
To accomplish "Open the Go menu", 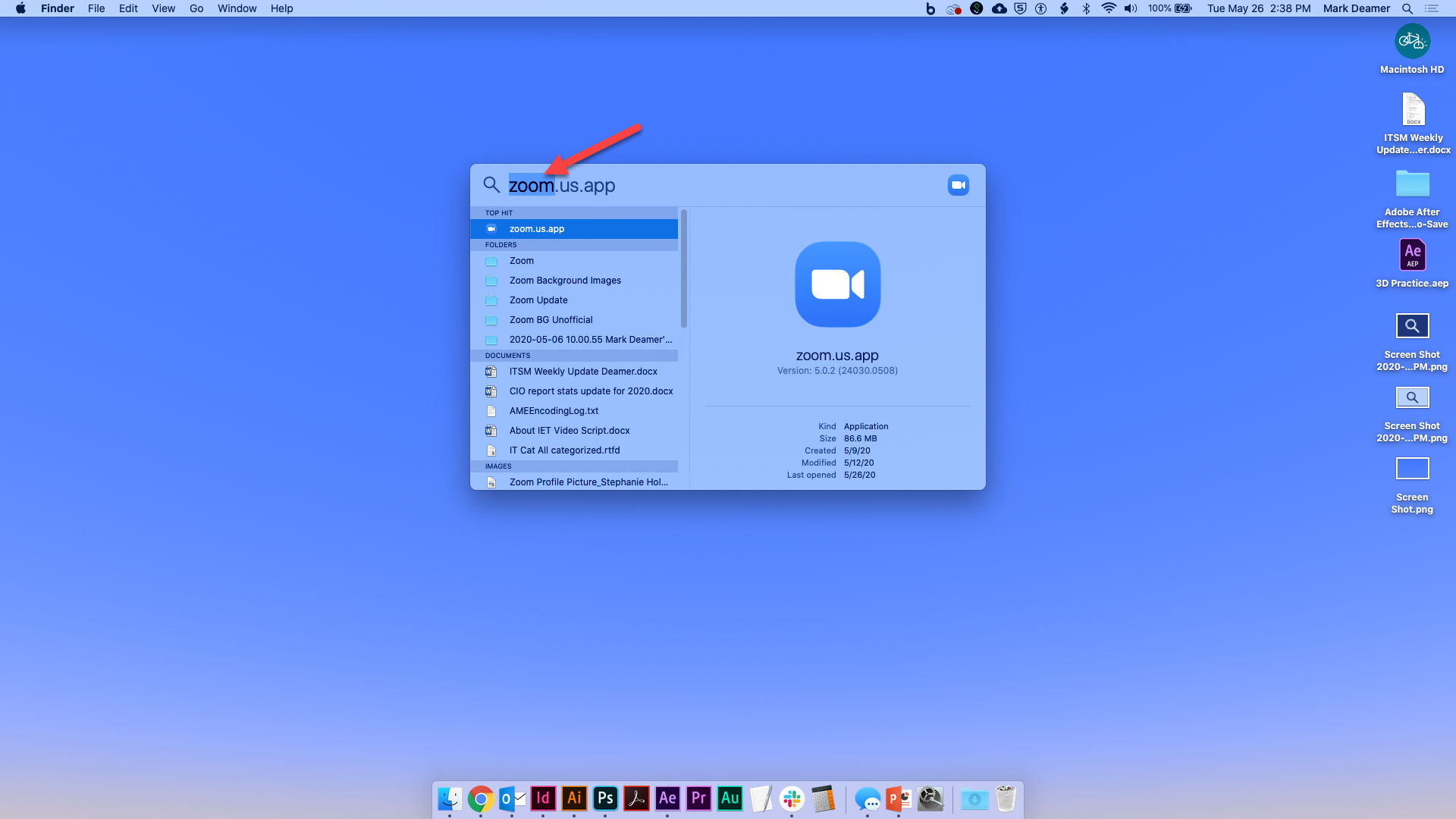I will pos(196,8).
